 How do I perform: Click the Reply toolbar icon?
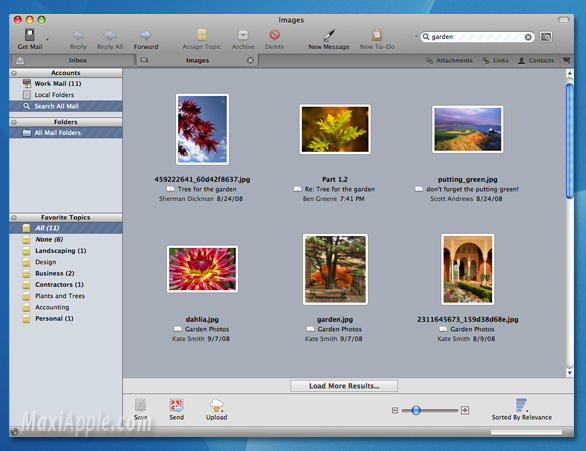(x=78, y=35)
